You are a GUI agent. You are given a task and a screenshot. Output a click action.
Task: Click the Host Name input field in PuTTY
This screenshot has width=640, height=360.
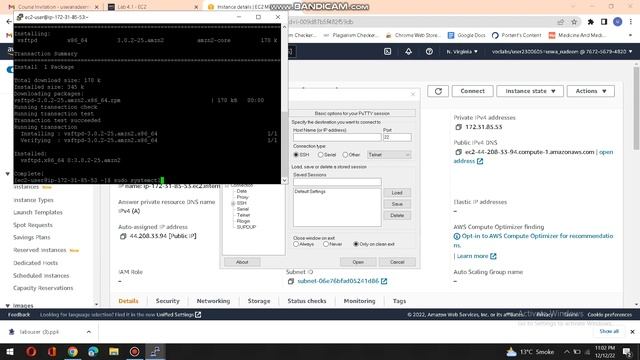[337, 138]
